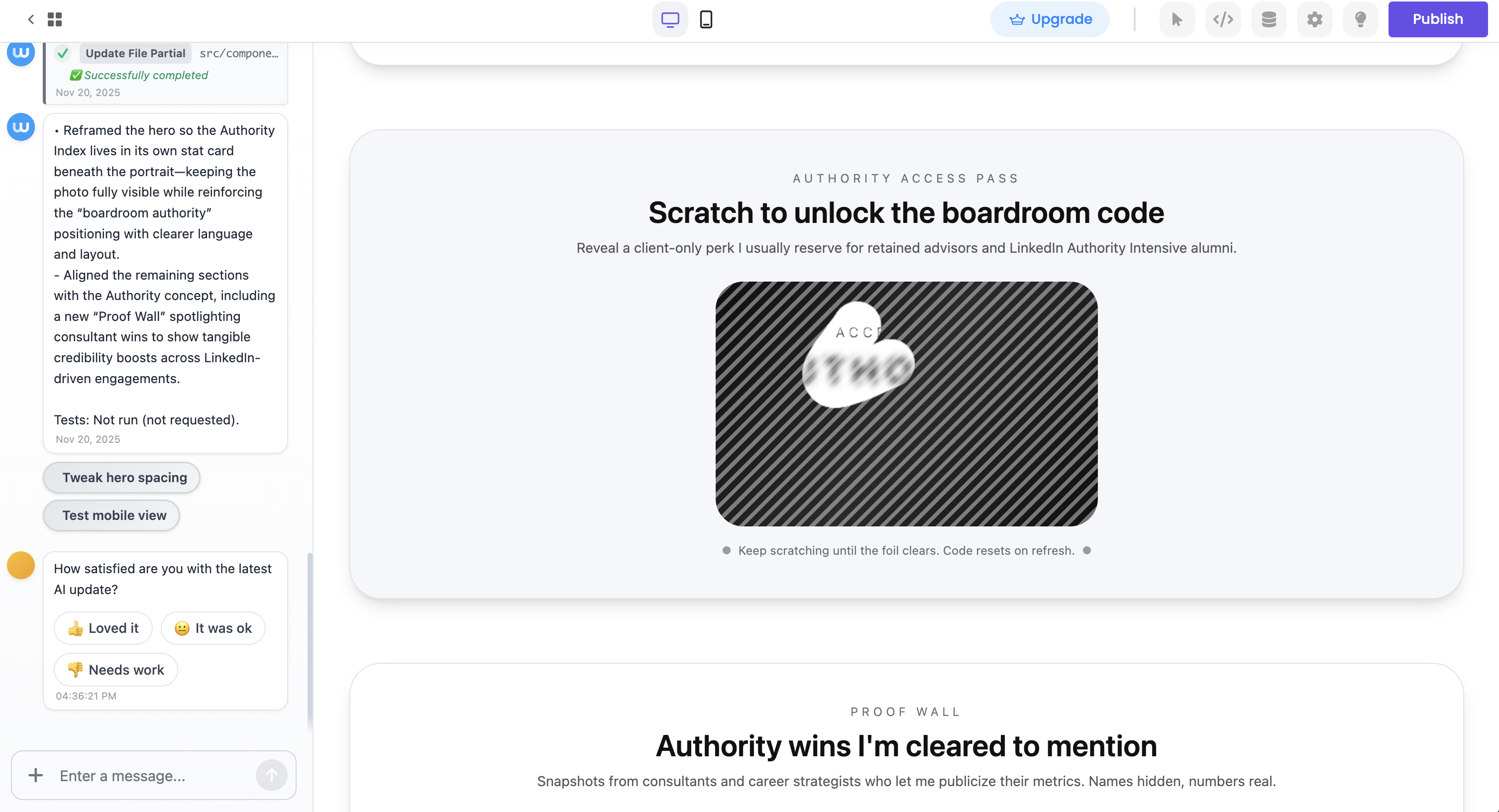
Task: Click the Upgrade button
Action: pyautogui.click(x=1050, y=19)
